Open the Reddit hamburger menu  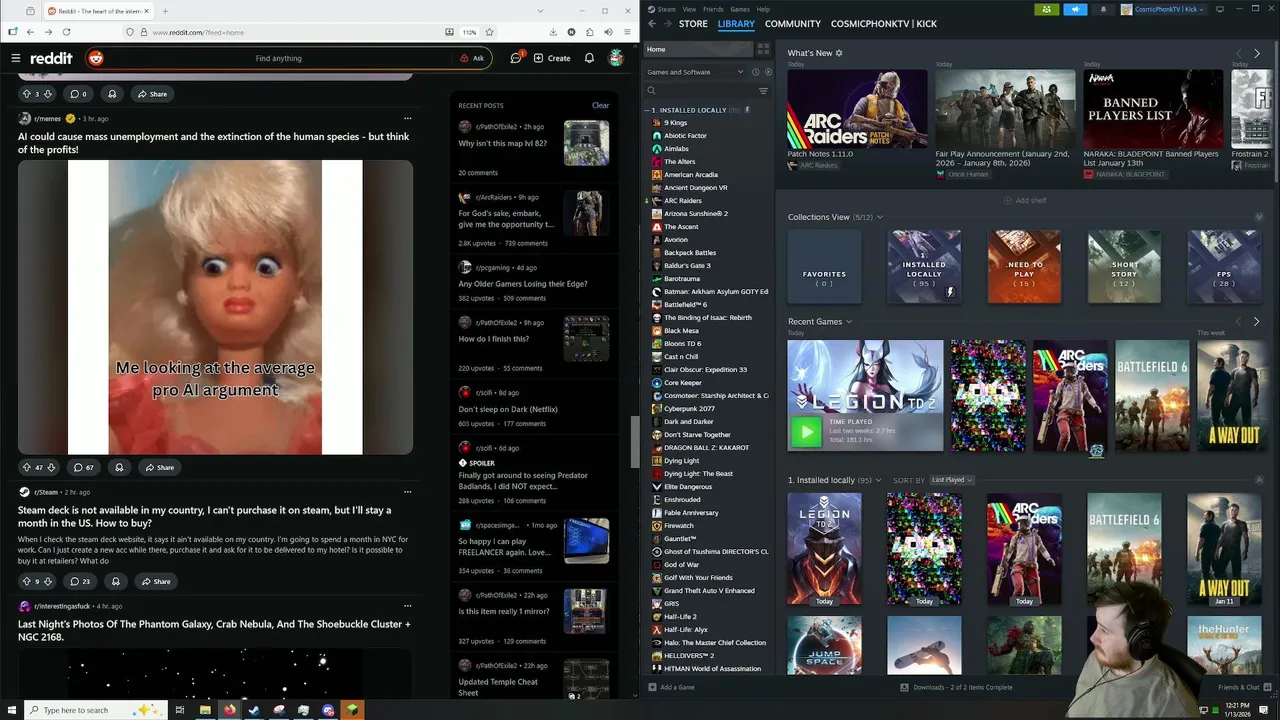[x=15, y=58]
